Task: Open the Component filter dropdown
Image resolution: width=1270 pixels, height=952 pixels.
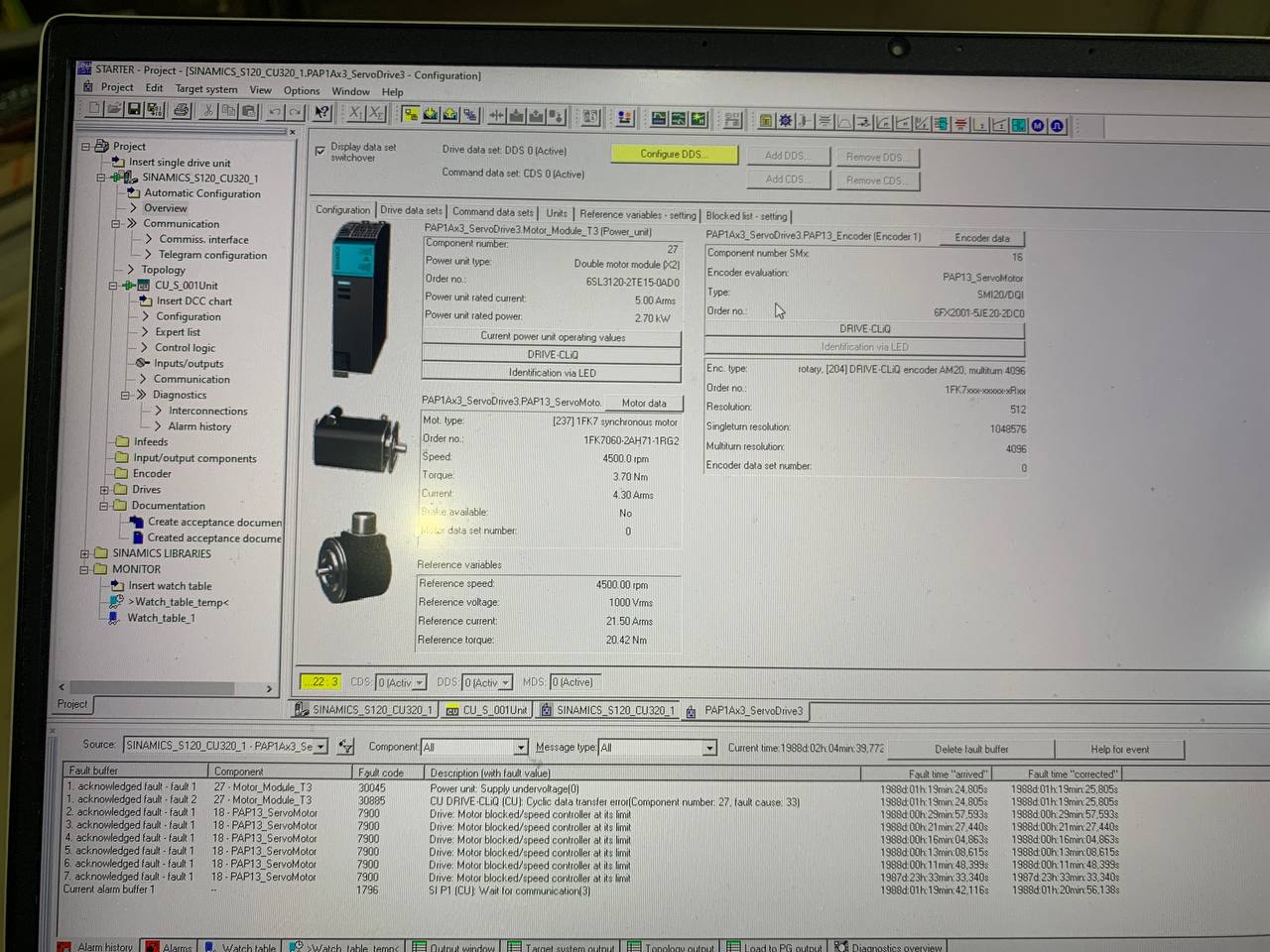Action: click(520, 747)
